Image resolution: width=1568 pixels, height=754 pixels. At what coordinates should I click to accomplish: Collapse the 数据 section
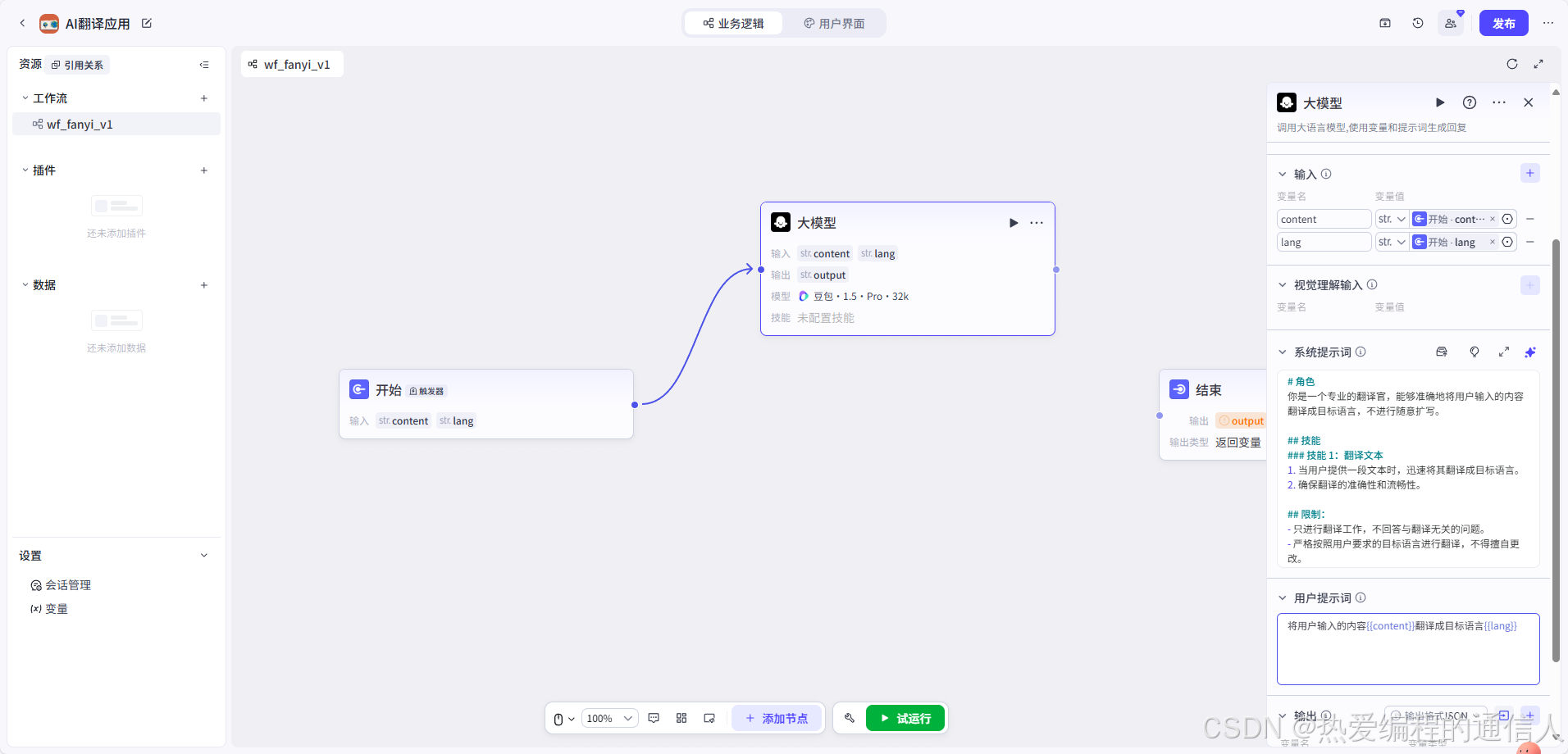(x=25, y=285)
